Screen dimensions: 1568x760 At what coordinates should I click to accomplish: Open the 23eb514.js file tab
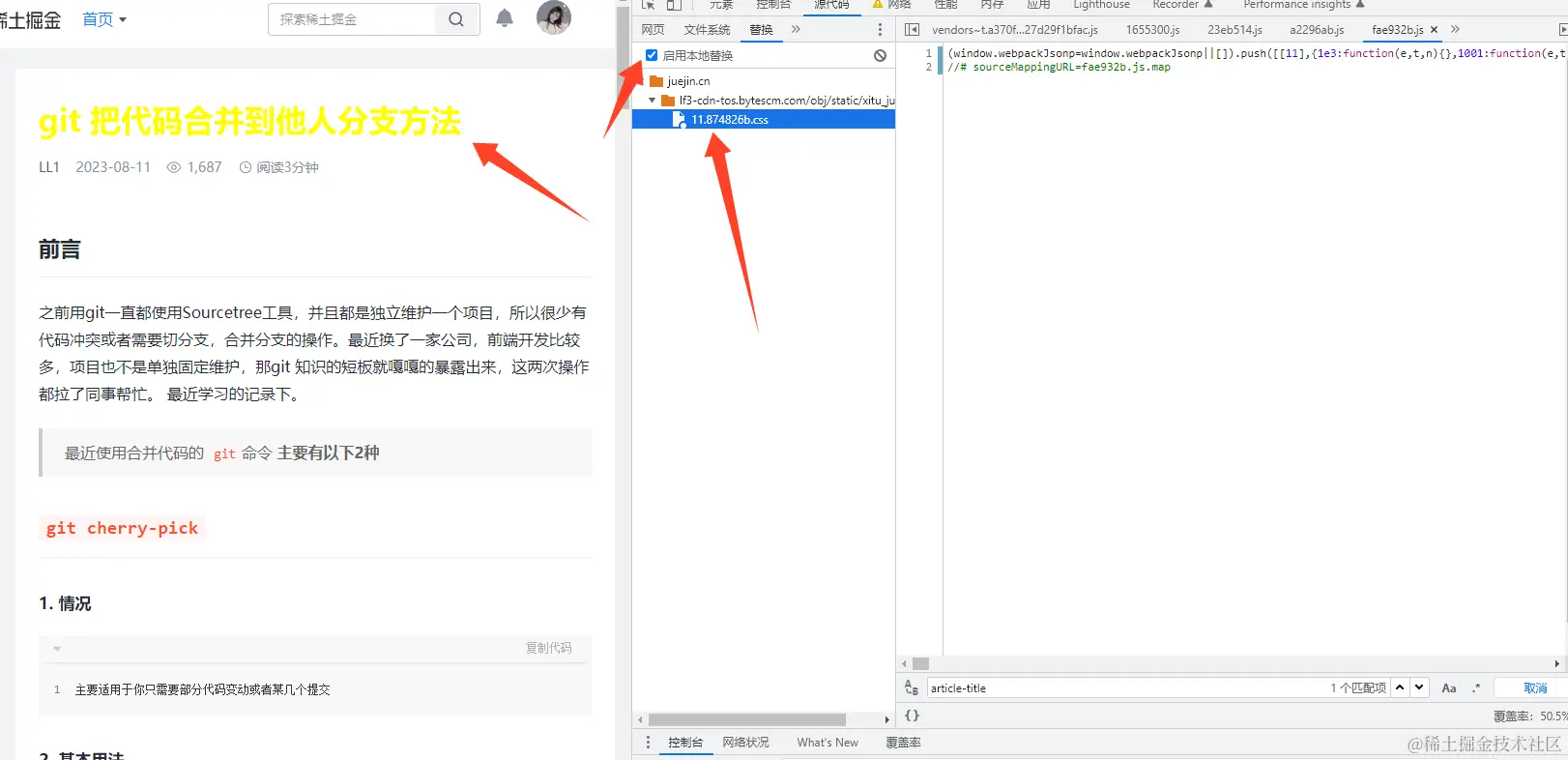click(1234, 30)
